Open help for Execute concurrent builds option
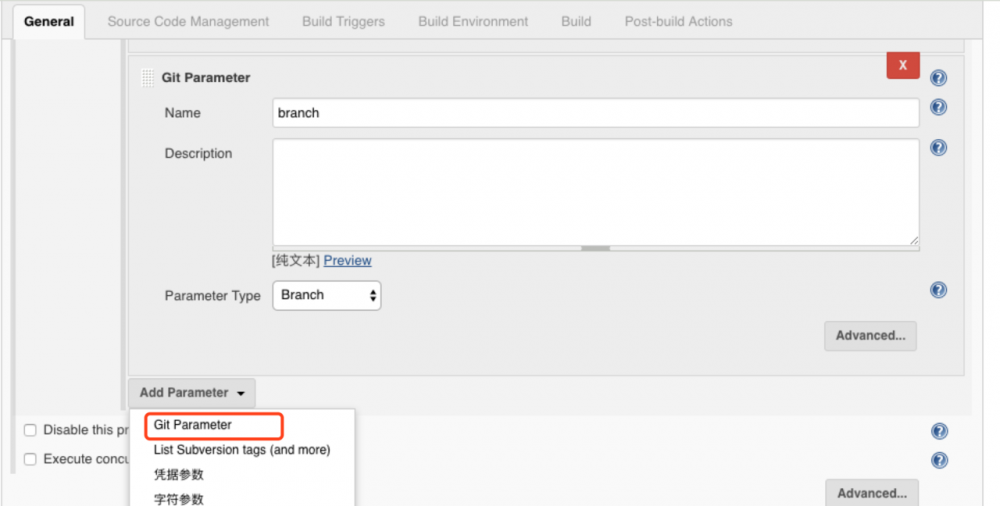This screenshot has width=1000, height=506. [939, 460]
